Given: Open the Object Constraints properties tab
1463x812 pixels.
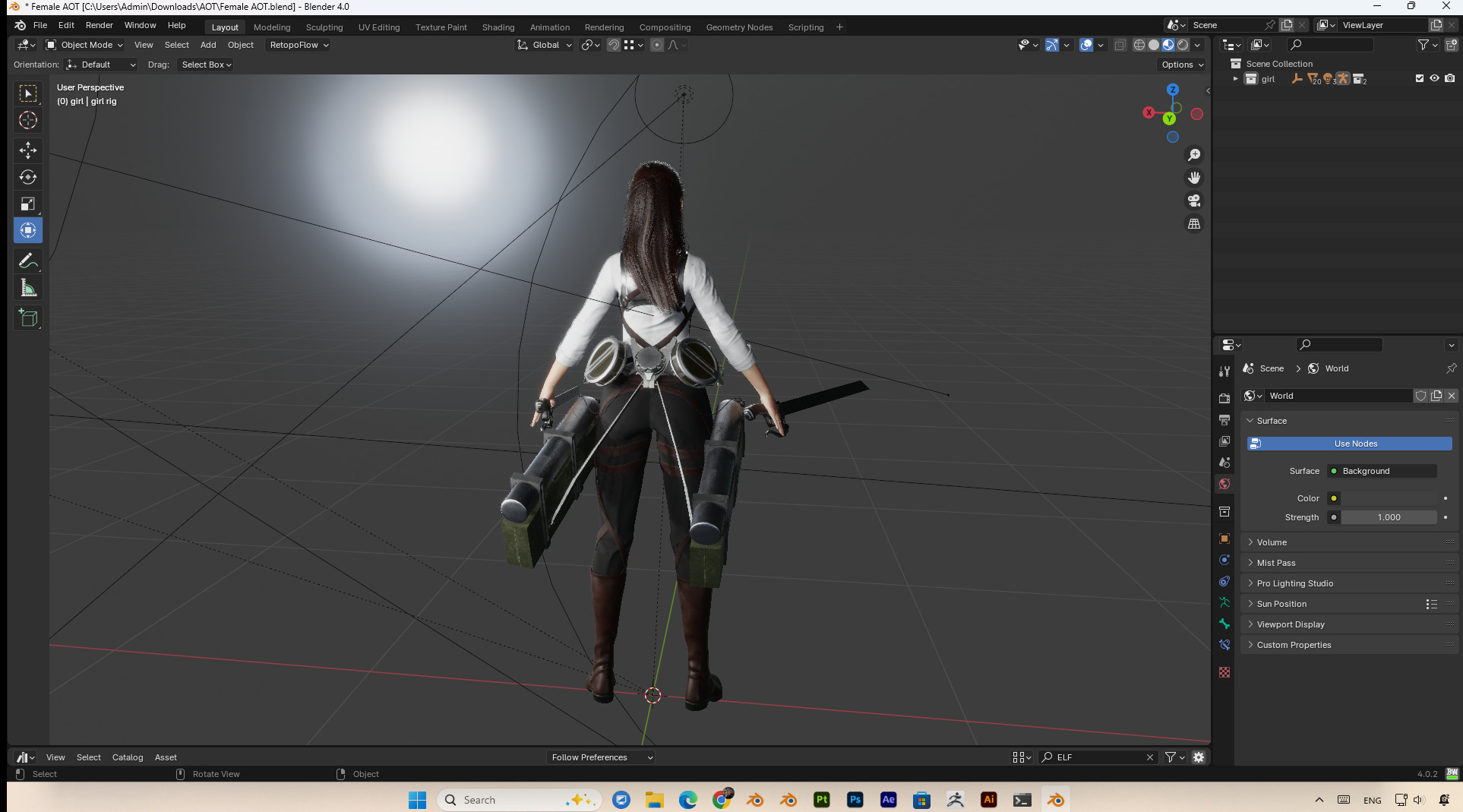Looking at the screenshot, I should [x=1224, y=581].
